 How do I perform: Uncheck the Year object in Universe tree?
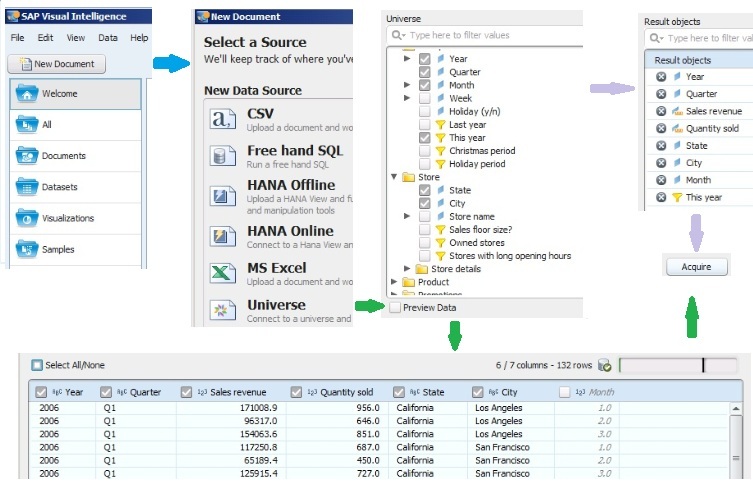point(425,59)
